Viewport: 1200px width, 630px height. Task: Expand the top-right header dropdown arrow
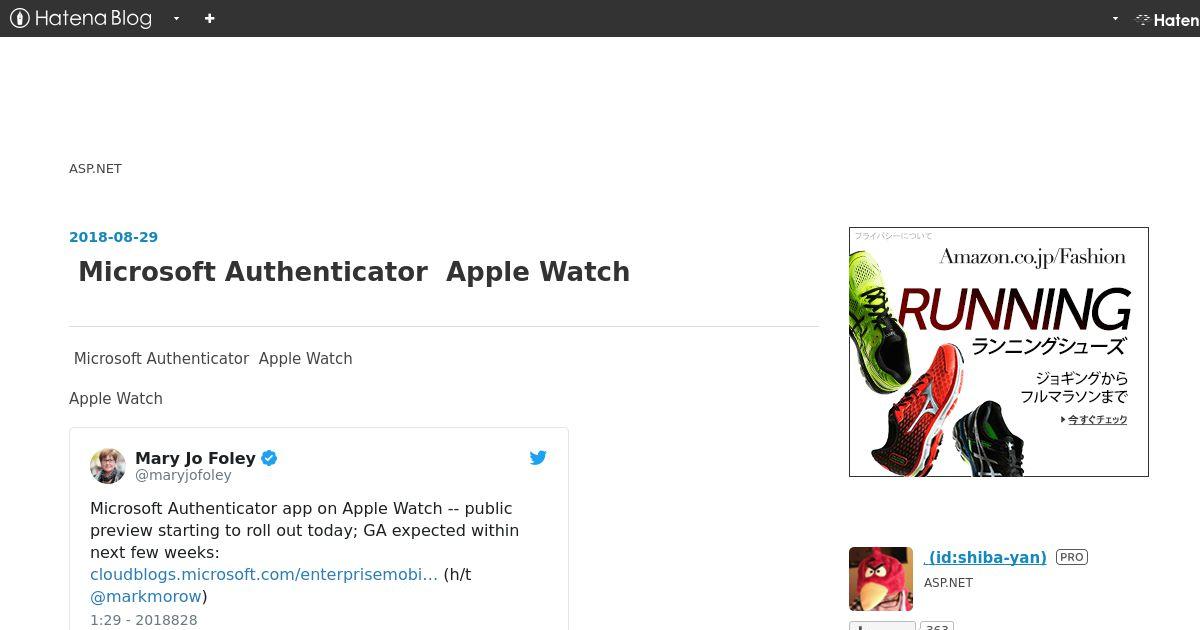point(1115,18)
